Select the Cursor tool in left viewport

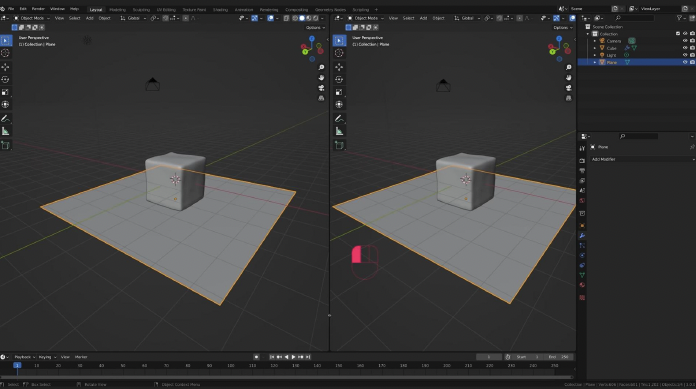point(5,53)
